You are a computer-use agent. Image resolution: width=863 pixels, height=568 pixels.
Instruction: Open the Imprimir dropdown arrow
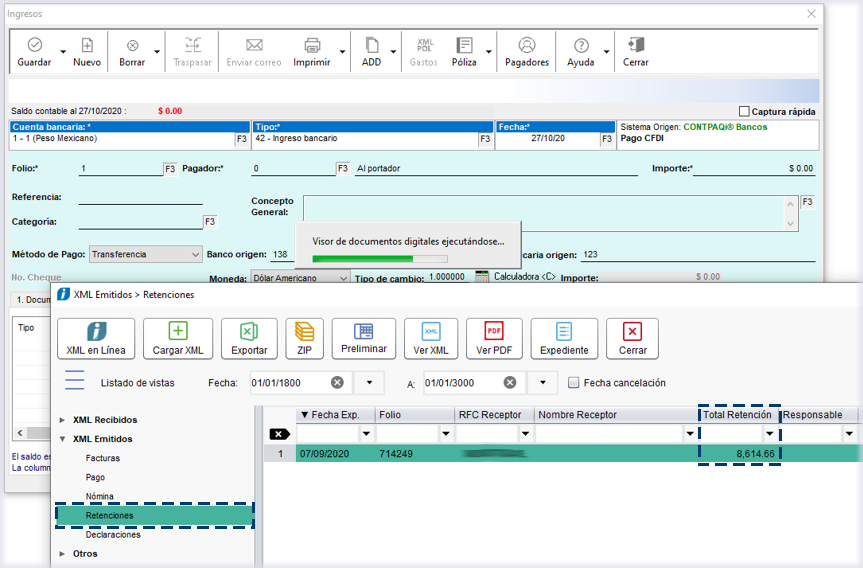(x=342, y=52)
